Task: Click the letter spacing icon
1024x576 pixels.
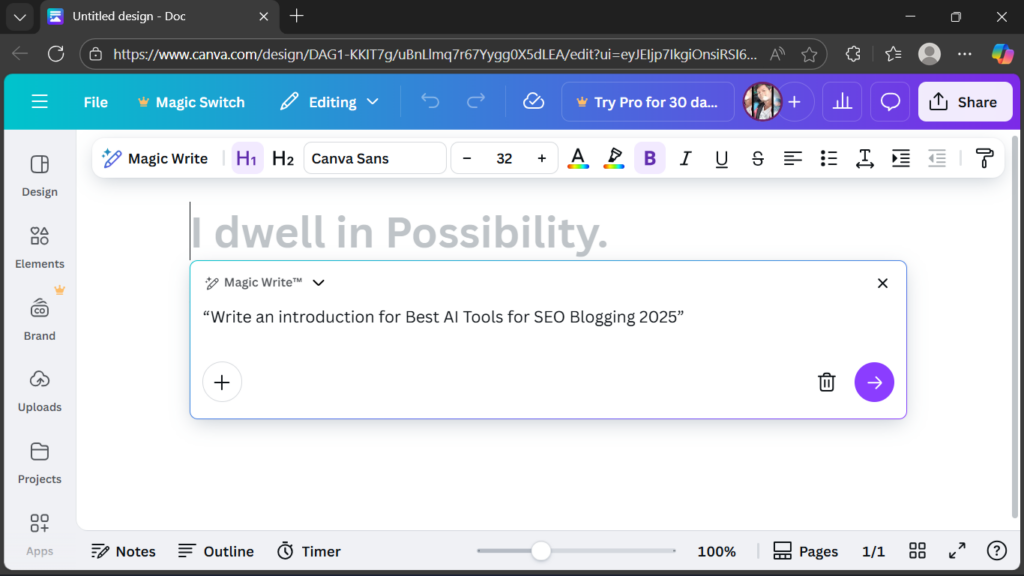Action: tap(864, 158)
